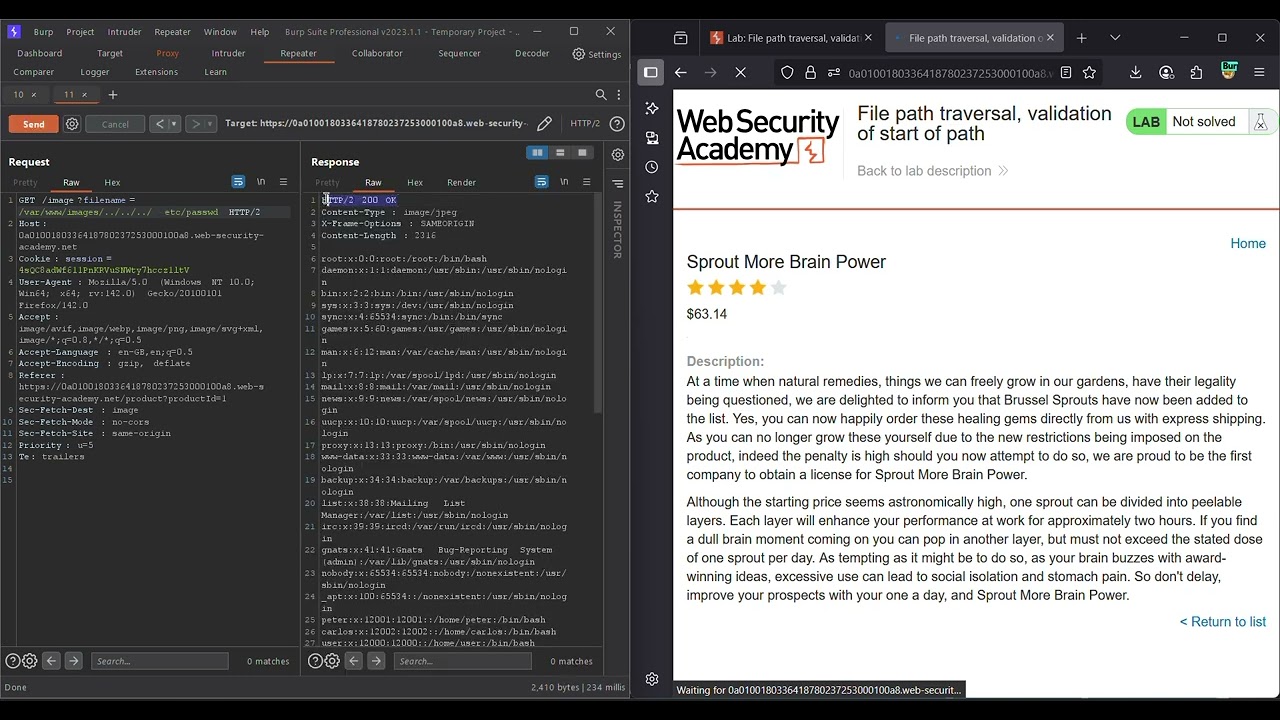Edit target with the pencil icon
This screenshot has height=720, width=1280.
click(544, 124)
